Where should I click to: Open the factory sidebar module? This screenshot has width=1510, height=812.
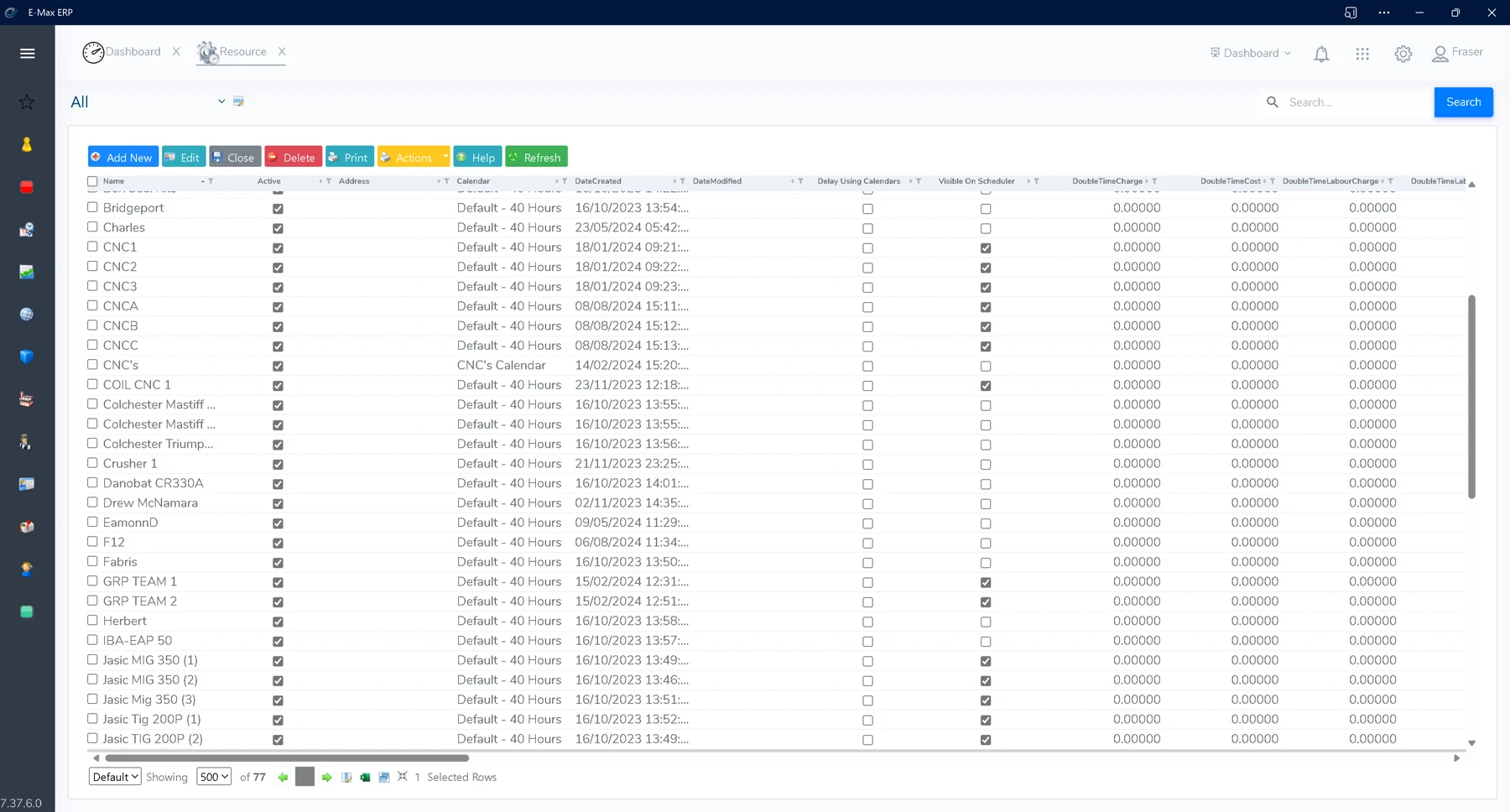coord(27,399)
